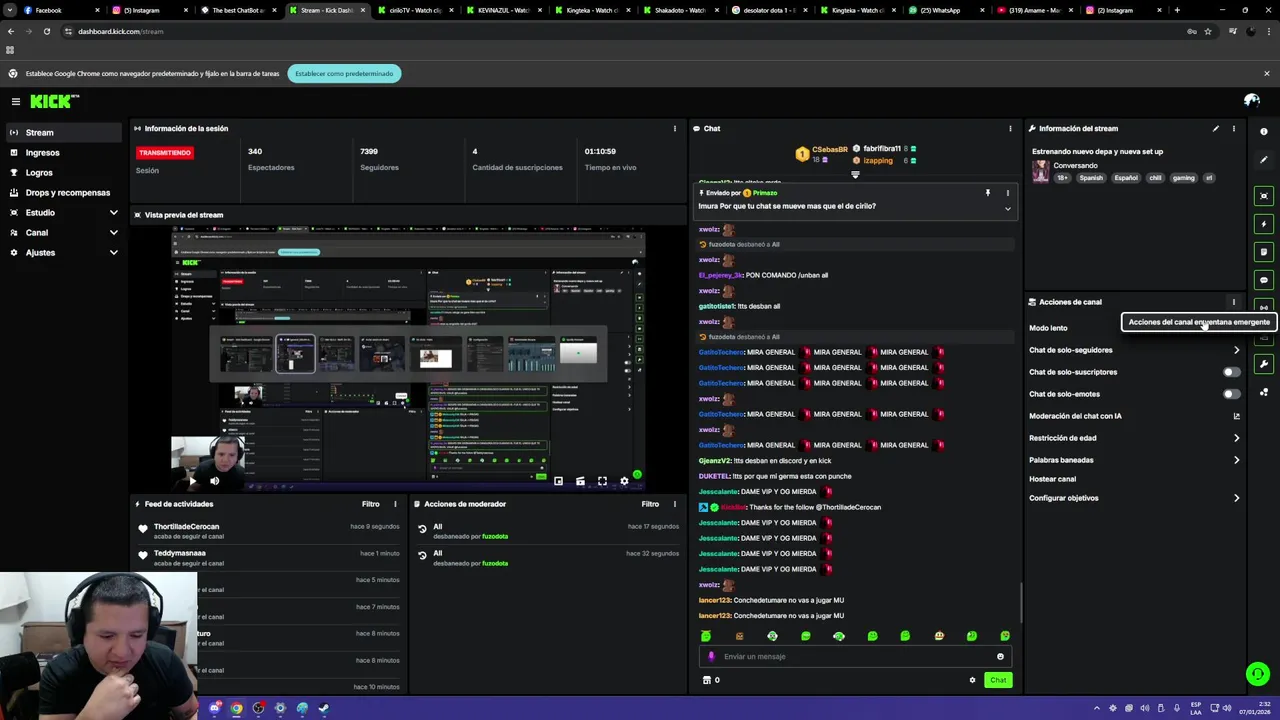Open the profile avatar menu
This screenshot has height=720, width=1280.
click(x=1251, y=100)
